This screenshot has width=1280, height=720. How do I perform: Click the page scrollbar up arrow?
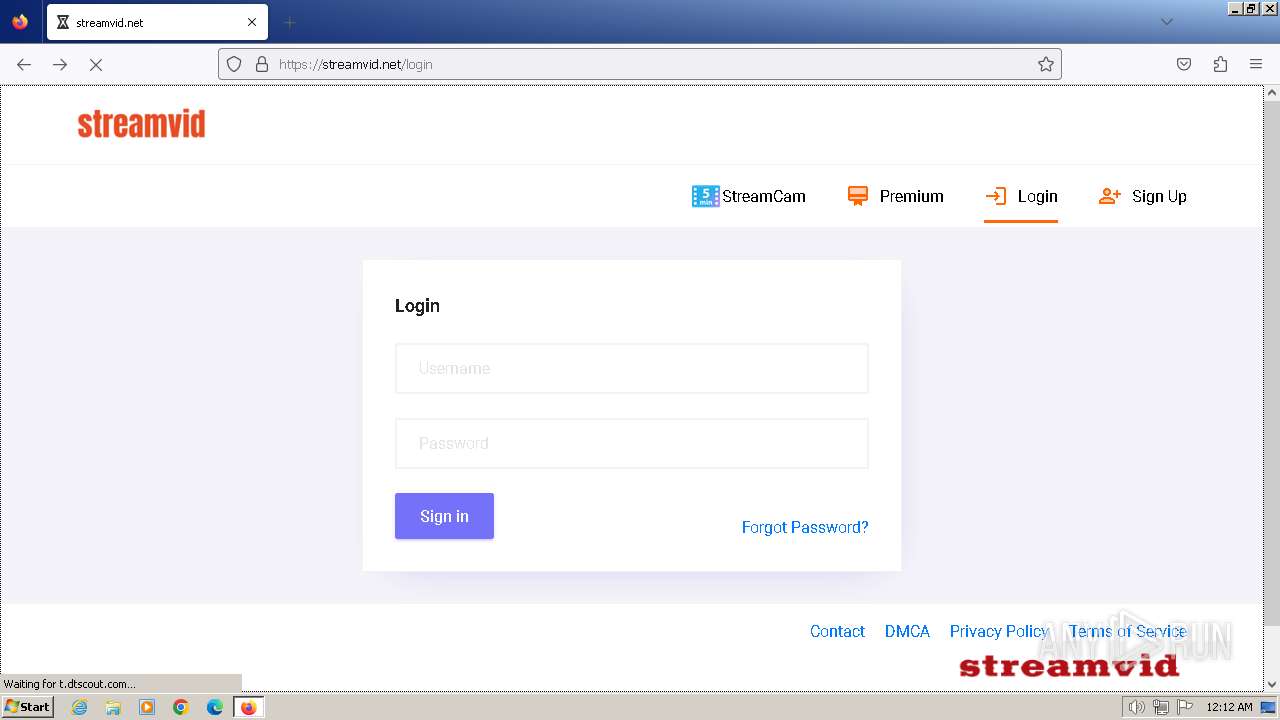coord(1272,93)
